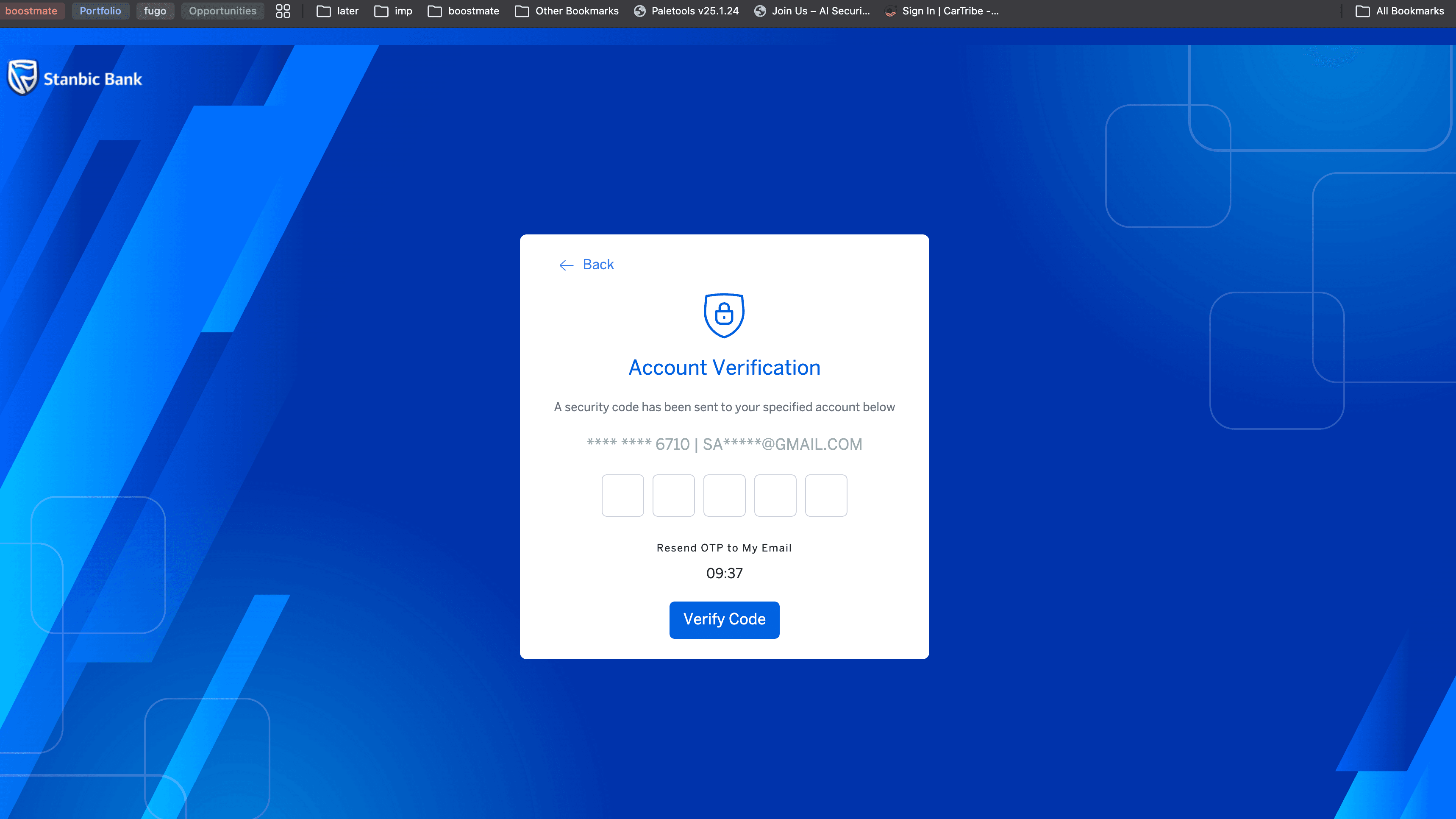Click the Stanbic Bank shield logo
The image size is (1456, 819).
[x=22, y=77]
